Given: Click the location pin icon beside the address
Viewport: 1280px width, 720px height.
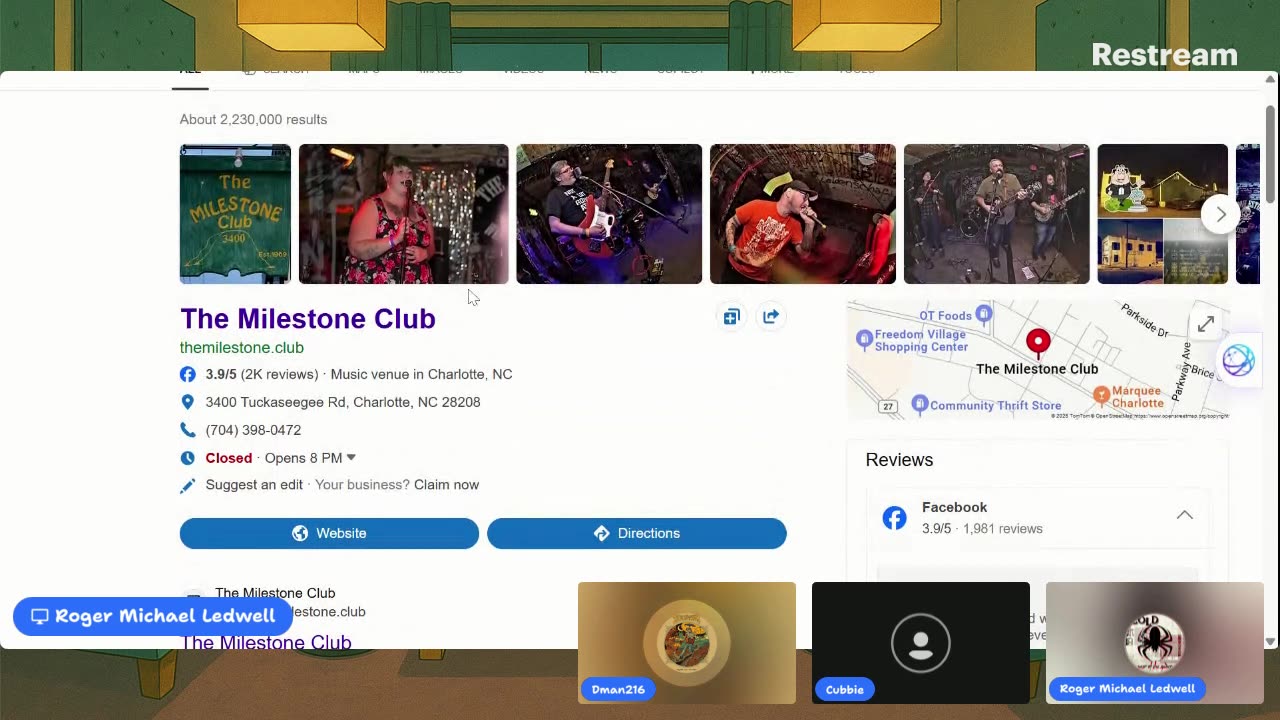Looking at the screenshot, I should pos(187,402).
